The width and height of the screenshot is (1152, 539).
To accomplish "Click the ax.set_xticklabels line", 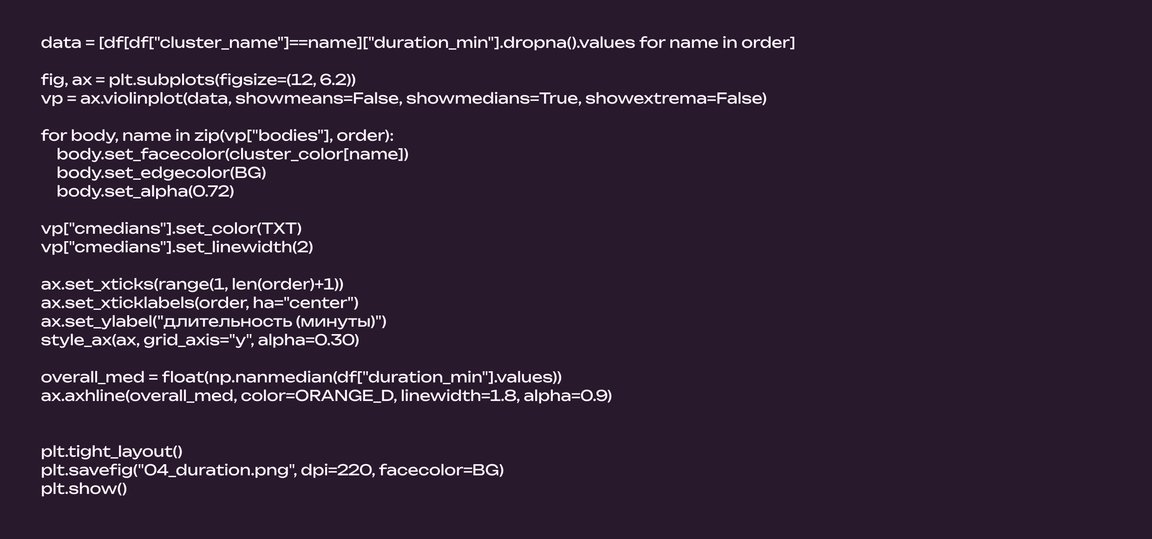I will pos(199,302).
